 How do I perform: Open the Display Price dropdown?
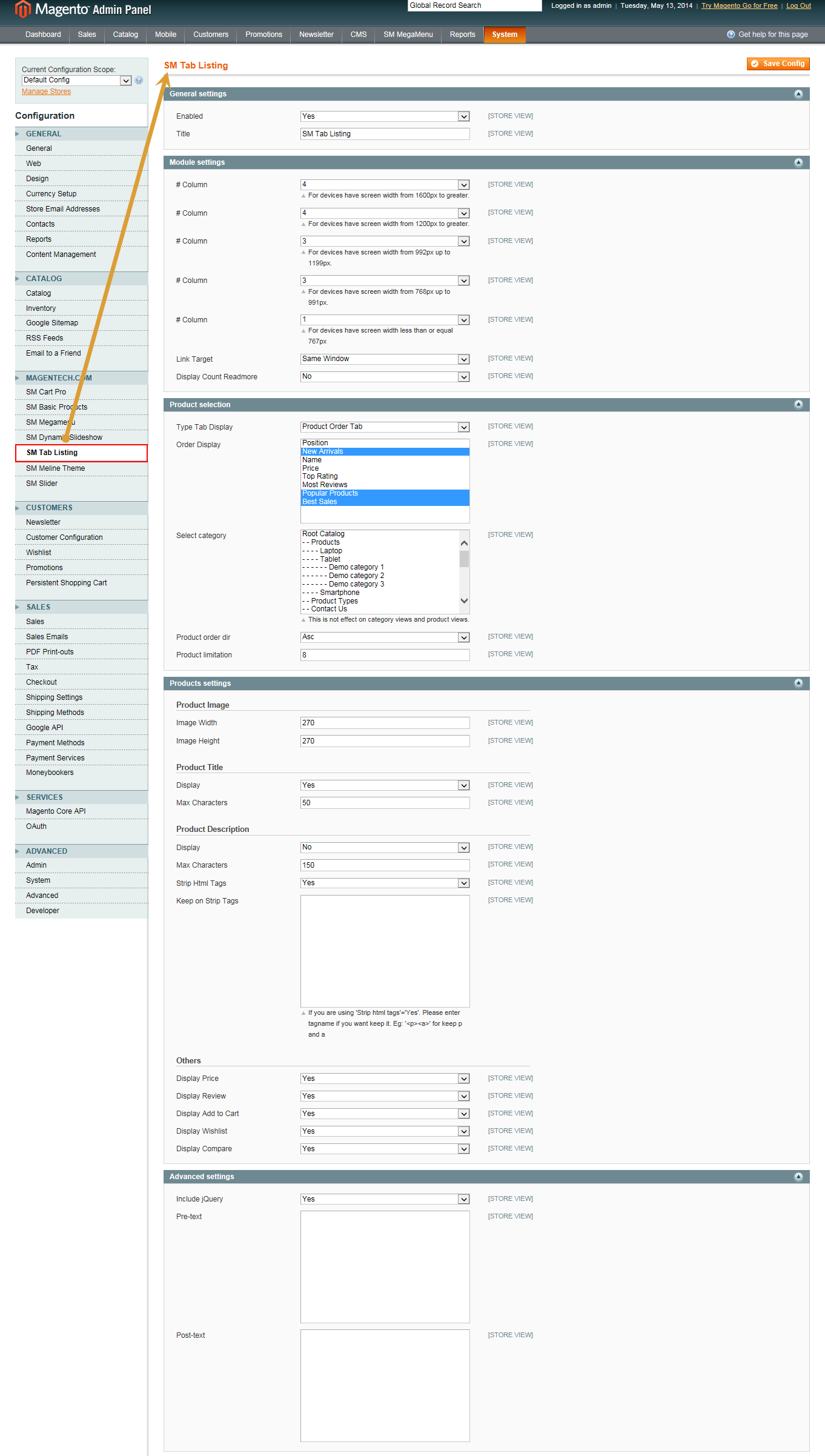385,1079
